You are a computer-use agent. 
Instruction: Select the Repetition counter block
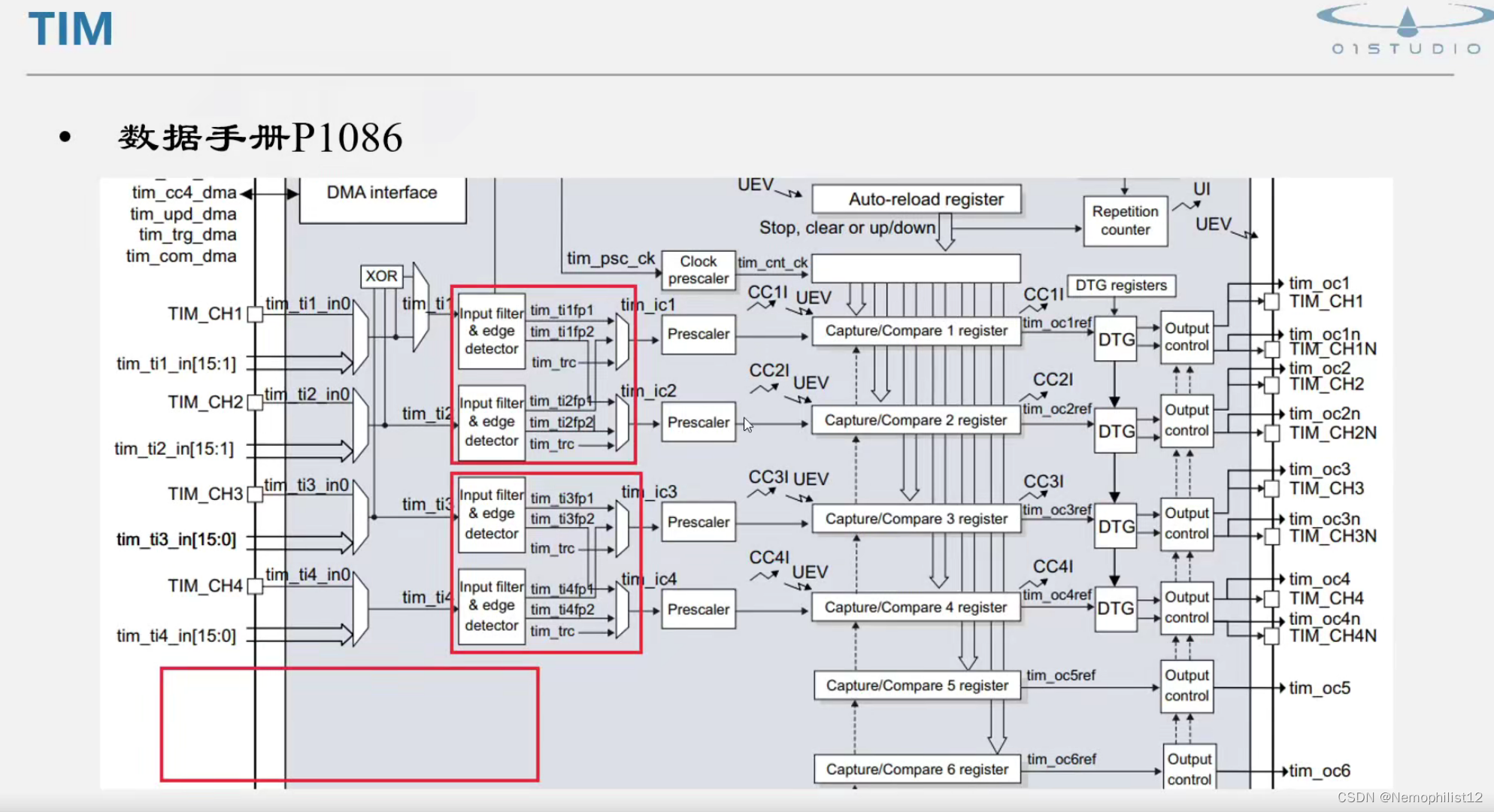1125,221
